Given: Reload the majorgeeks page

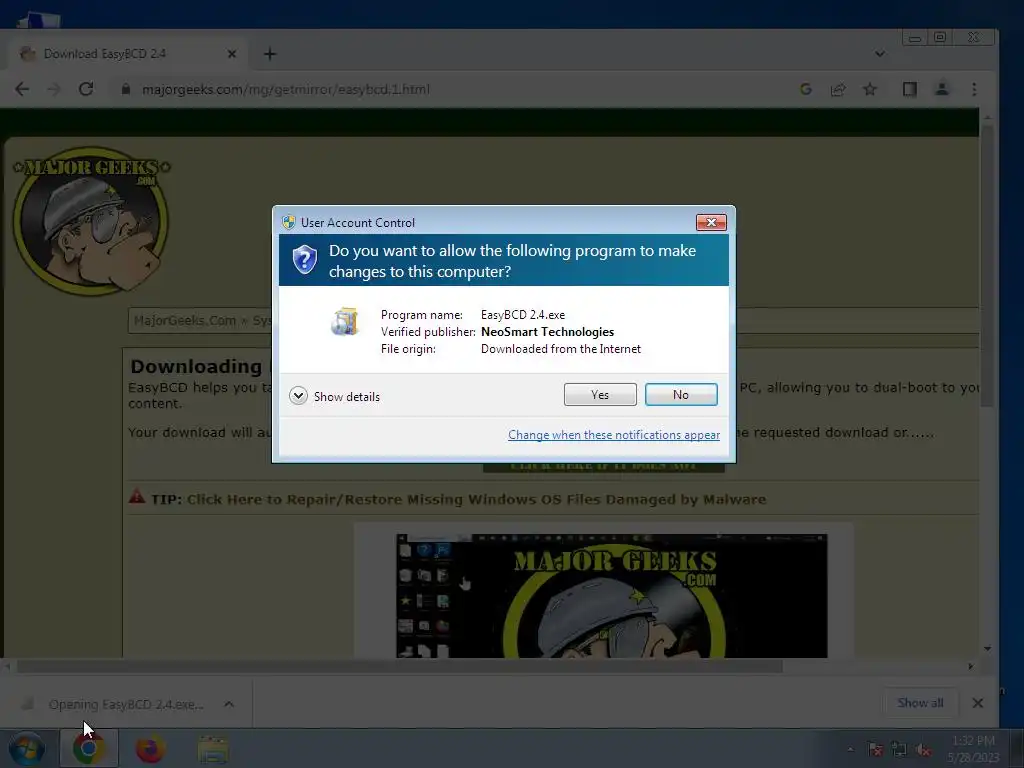Looking at the screenshot, I should 86,89.
